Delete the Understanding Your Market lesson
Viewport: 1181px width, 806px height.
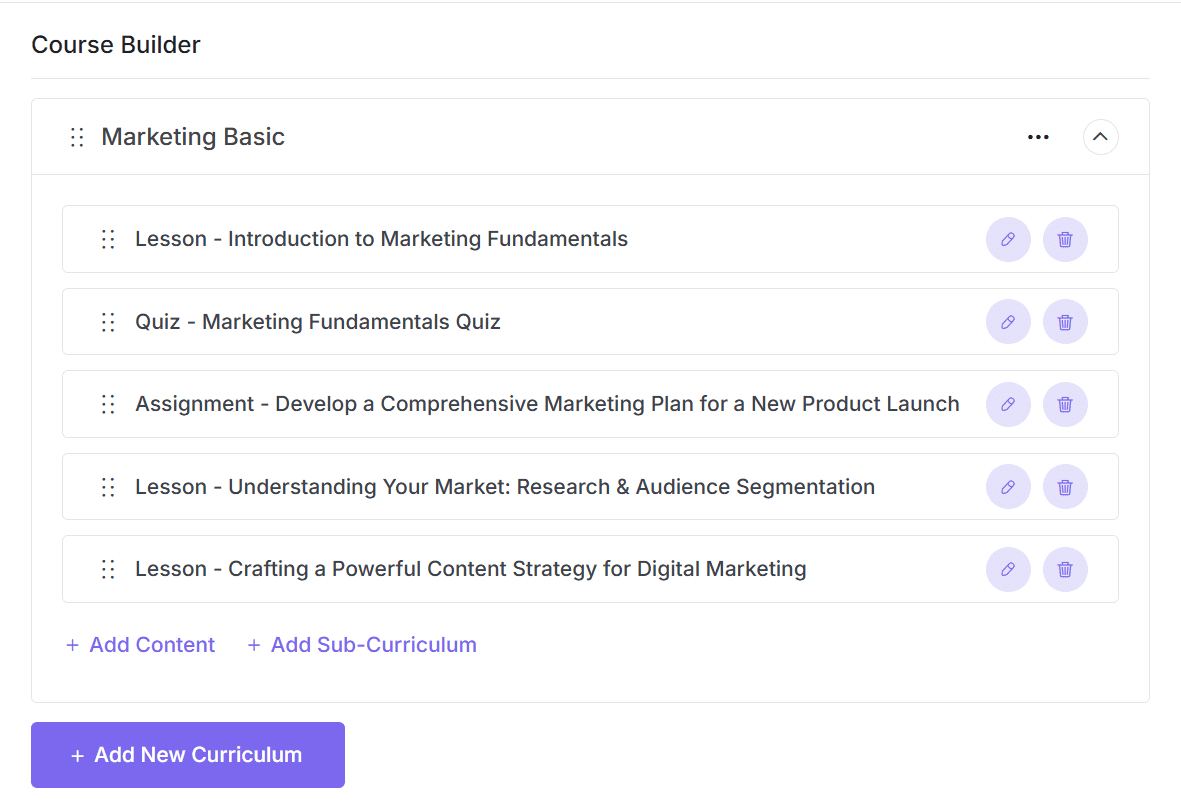tap(1065, 487)
